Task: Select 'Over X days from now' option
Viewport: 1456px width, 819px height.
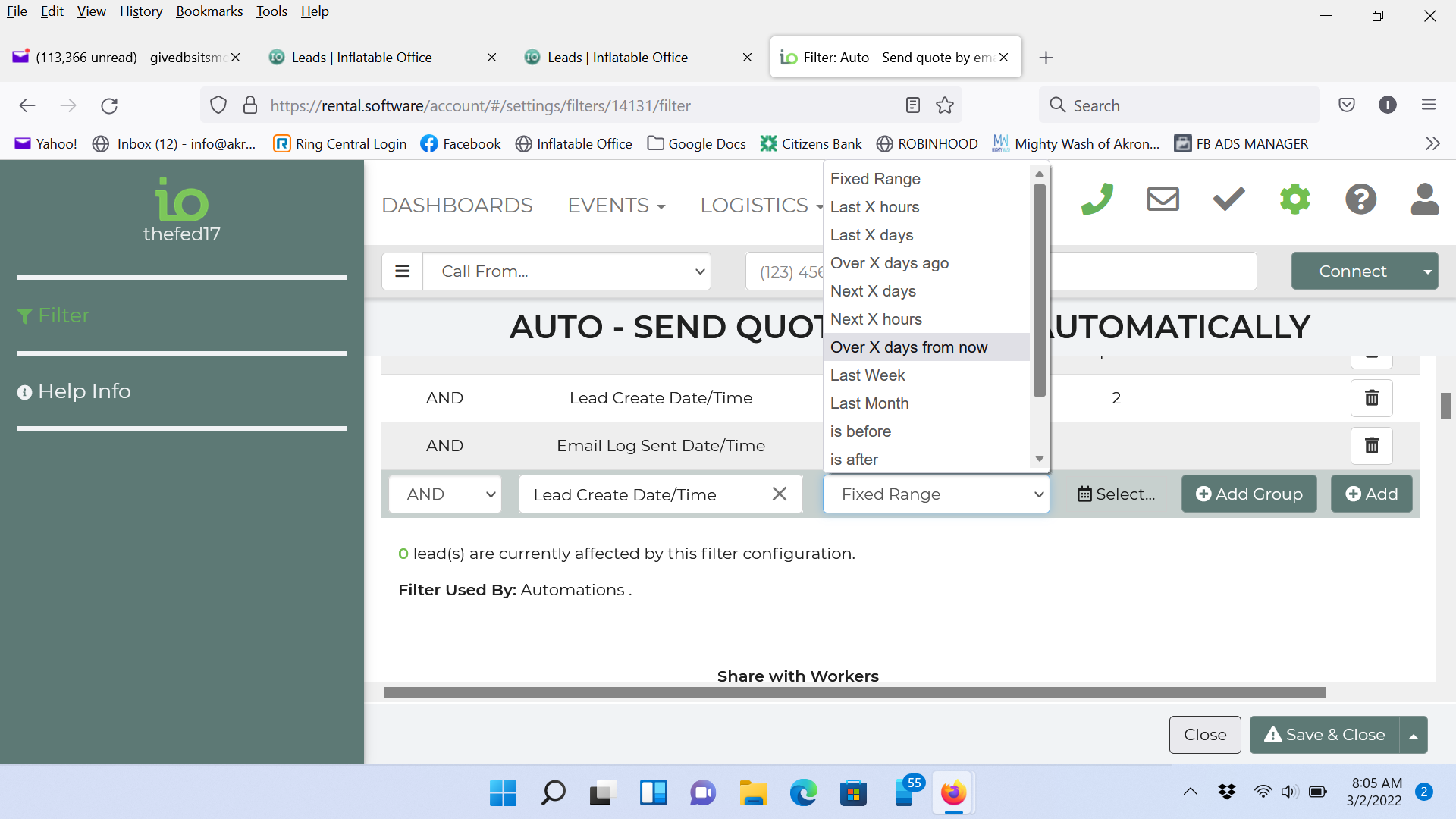Action: 908,347
